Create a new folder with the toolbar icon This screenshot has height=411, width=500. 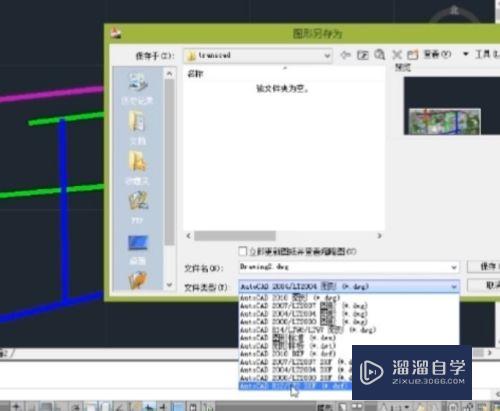(x=412, y=55)
